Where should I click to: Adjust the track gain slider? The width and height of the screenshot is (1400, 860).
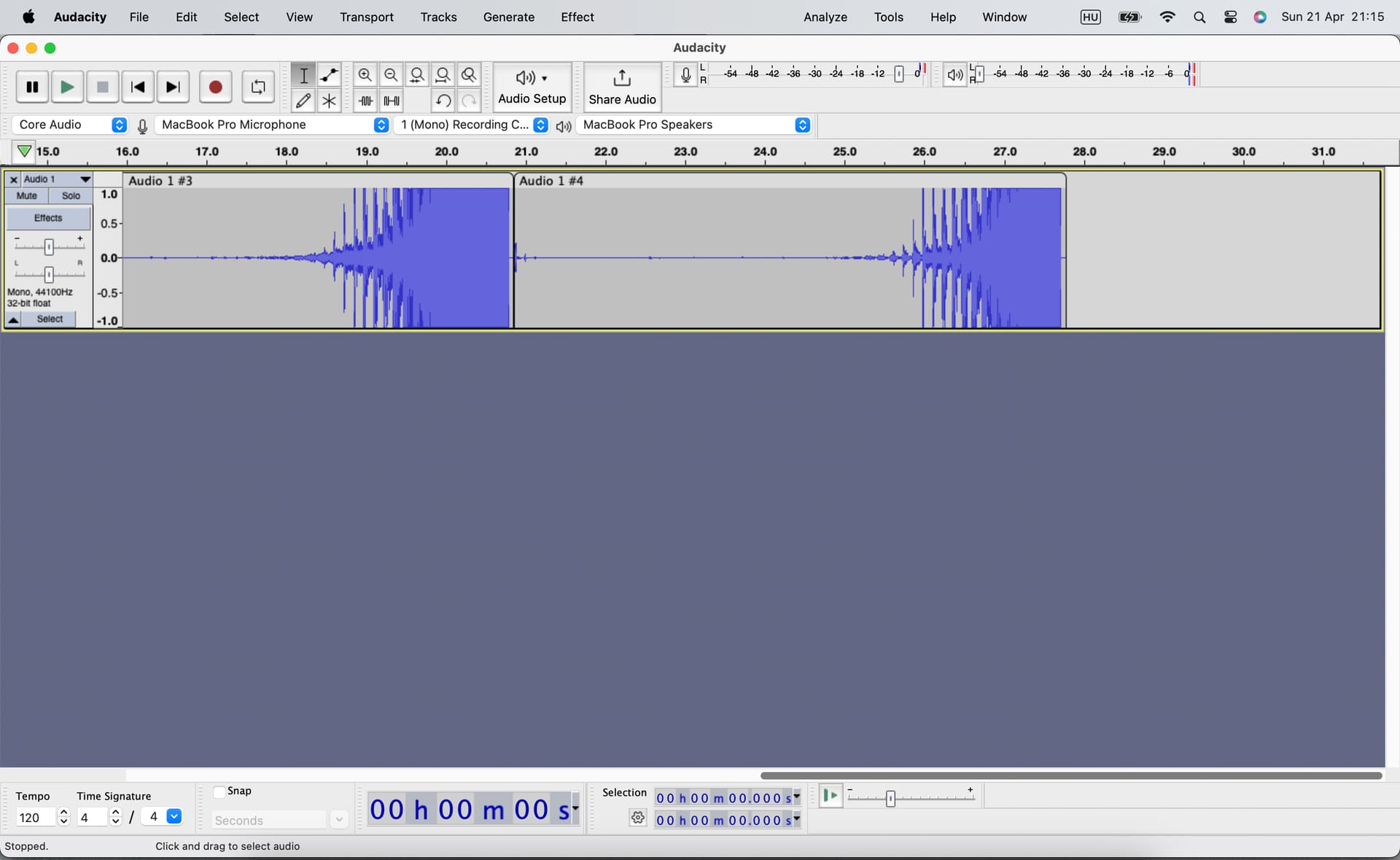pos(49,246)
